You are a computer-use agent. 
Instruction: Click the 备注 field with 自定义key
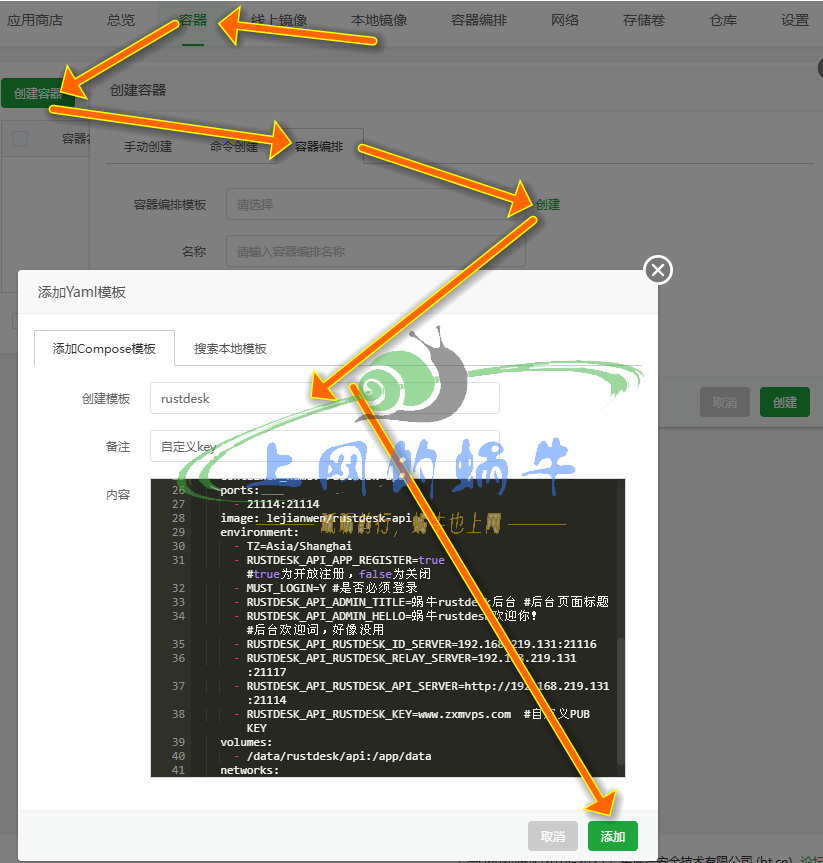pos(325,446)
